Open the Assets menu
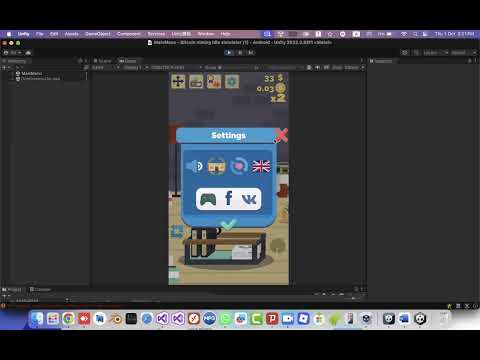This screenshot has width=480, height=360. pyautogui.click(x=72, y=34)
